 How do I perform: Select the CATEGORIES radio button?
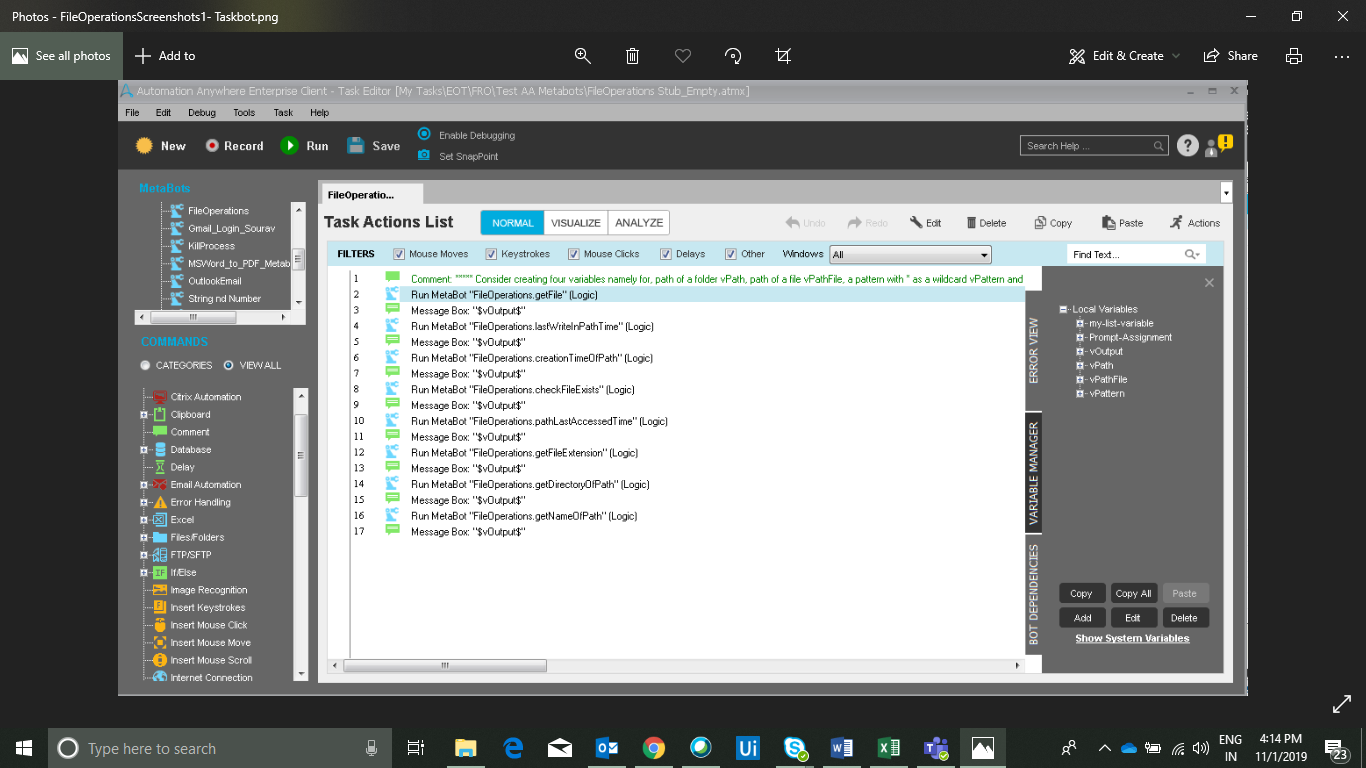pos(146,366)
